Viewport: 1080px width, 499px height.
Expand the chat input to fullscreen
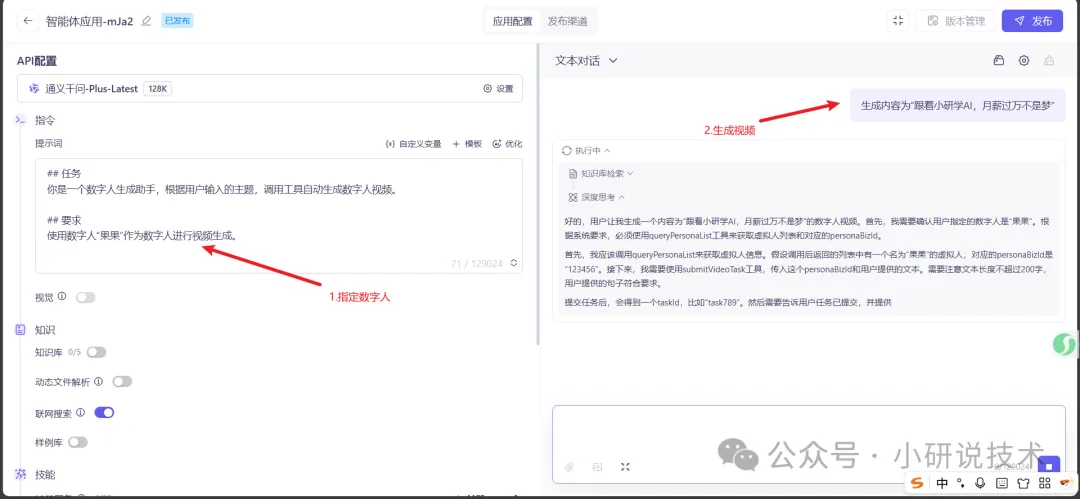point(625,467)
